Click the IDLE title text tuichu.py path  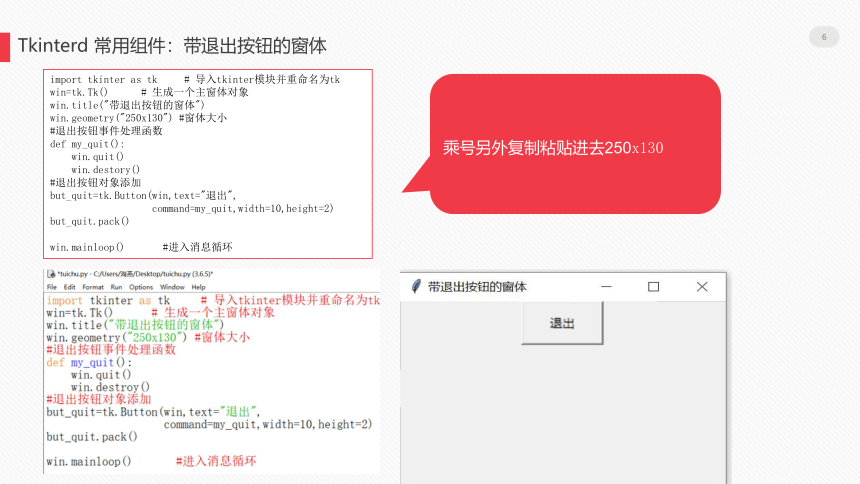tap(135, 274)
